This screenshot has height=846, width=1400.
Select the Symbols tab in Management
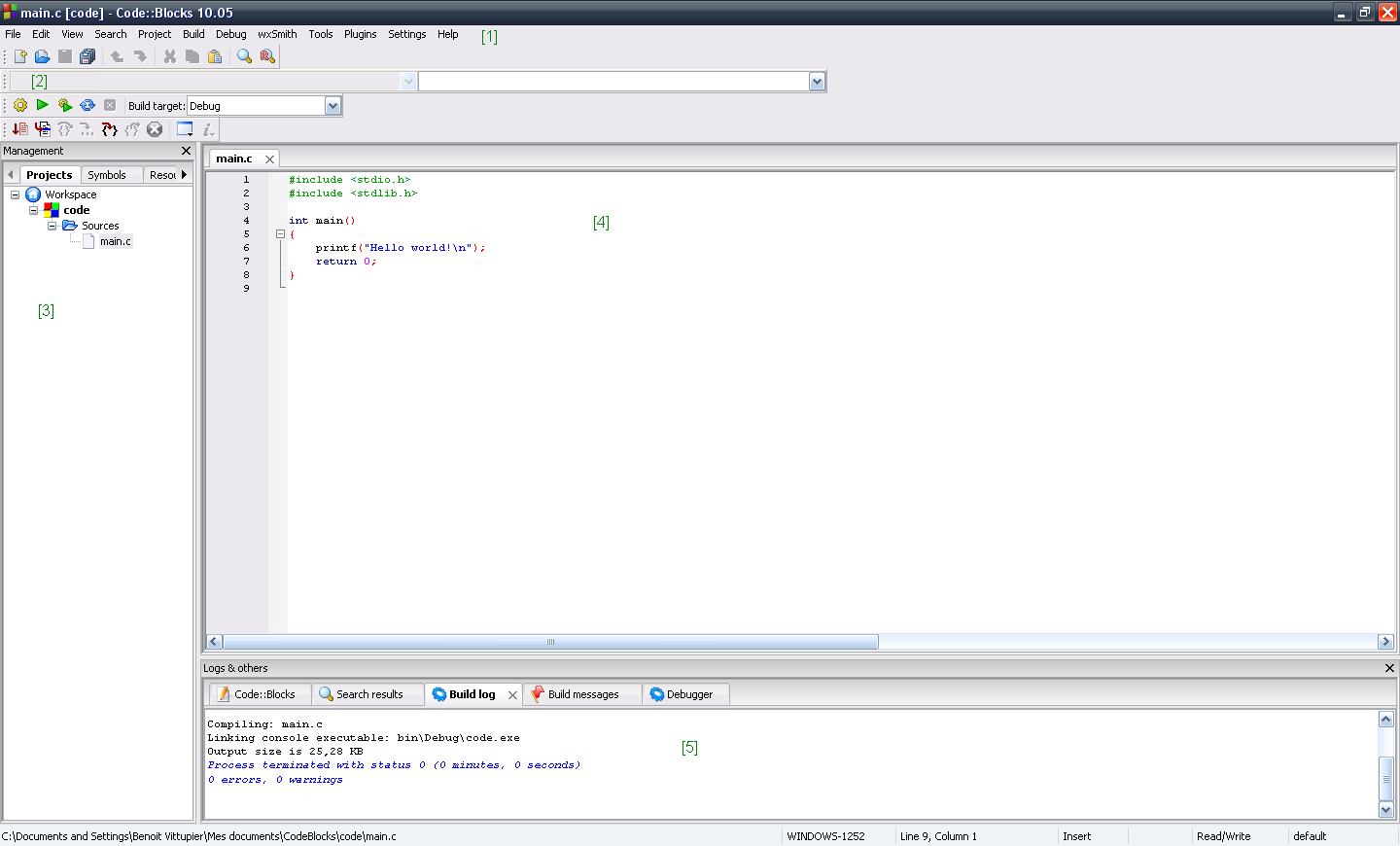click(x=106, y=175)
